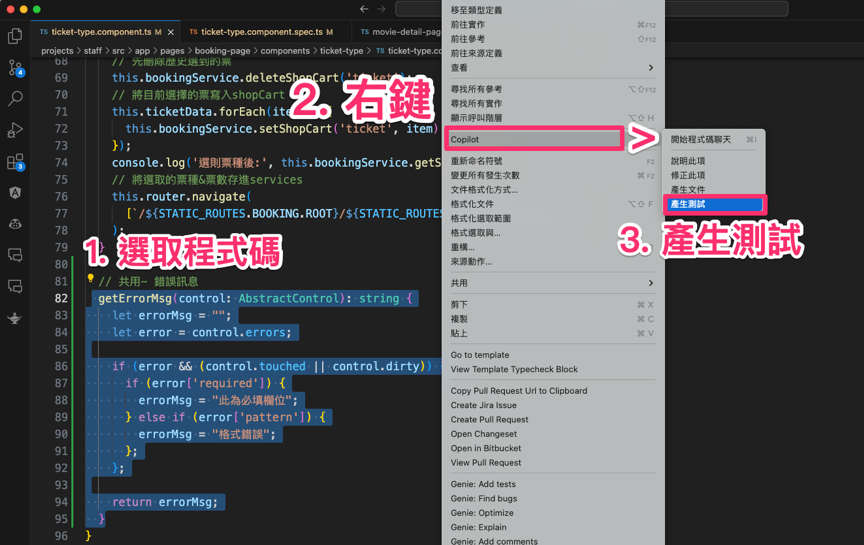The width and height of the screenshot is (864, 545).
Task: Open Extensions view with badge 3
Action: (15, 162)
